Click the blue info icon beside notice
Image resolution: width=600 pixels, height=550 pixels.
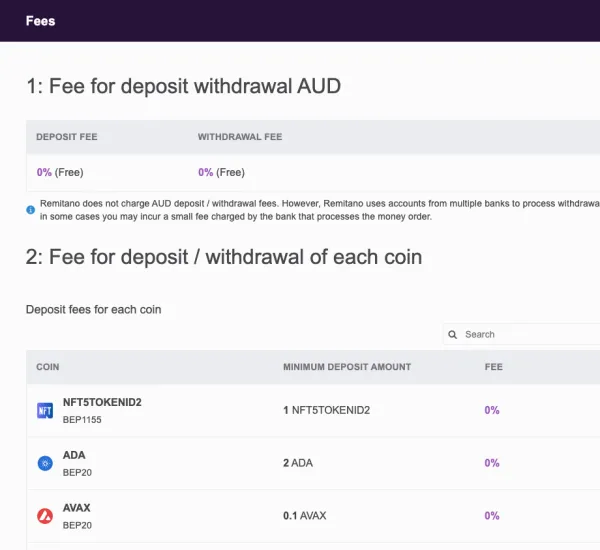tap(30, 210)
